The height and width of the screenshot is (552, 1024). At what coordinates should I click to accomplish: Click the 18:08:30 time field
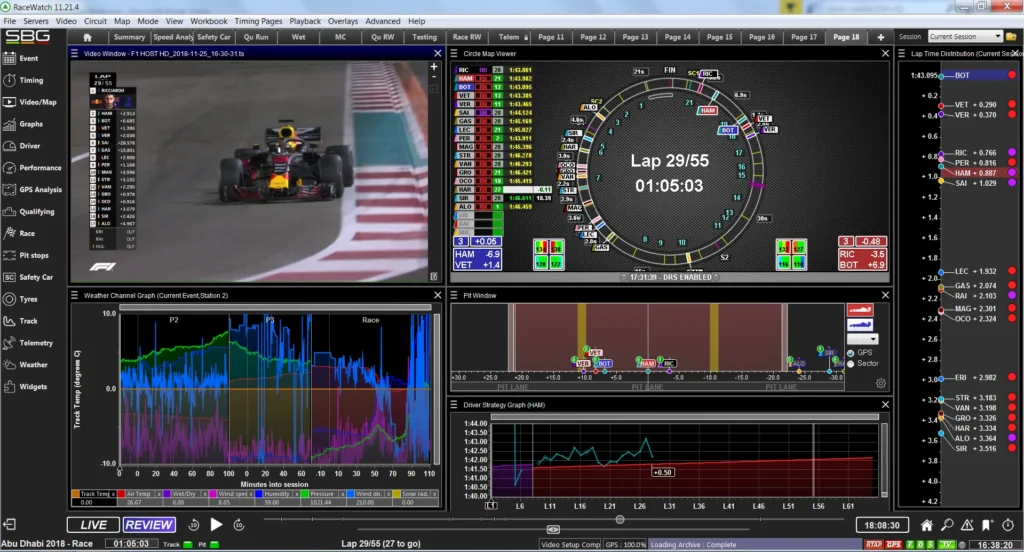tap(882, 525)
